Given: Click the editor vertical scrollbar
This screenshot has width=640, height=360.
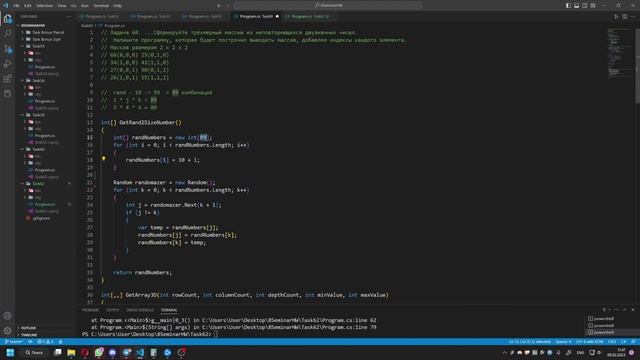Looking at the screenshot, I should pyautogui.click(x=637, y=65).
